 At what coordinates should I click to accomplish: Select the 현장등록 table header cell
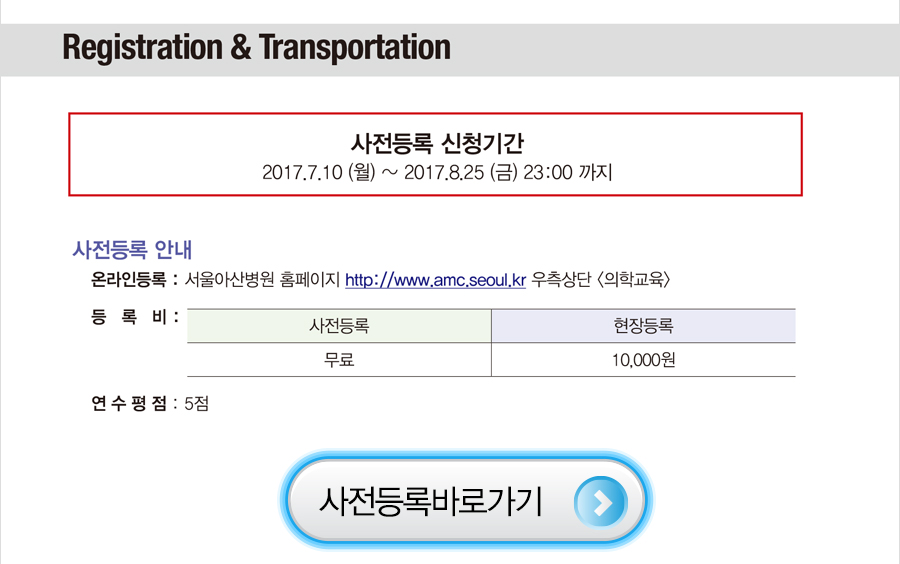tap(643, 326)
